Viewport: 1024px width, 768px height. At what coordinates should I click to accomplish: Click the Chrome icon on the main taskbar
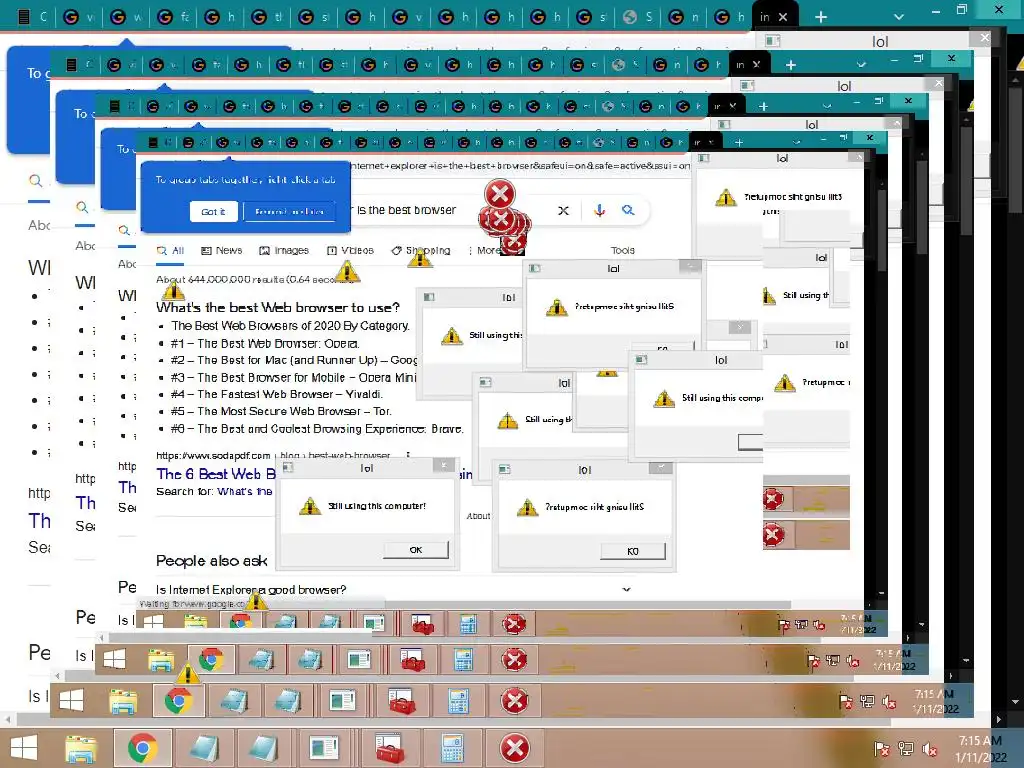[x=142, y=748]
